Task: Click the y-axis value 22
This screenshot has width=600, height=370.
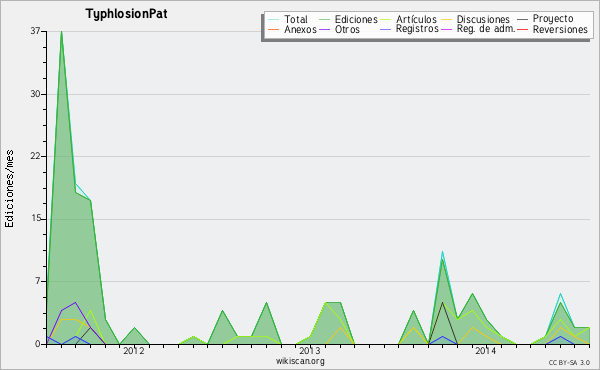Action: pyautogui.click(x=36, y=156)
